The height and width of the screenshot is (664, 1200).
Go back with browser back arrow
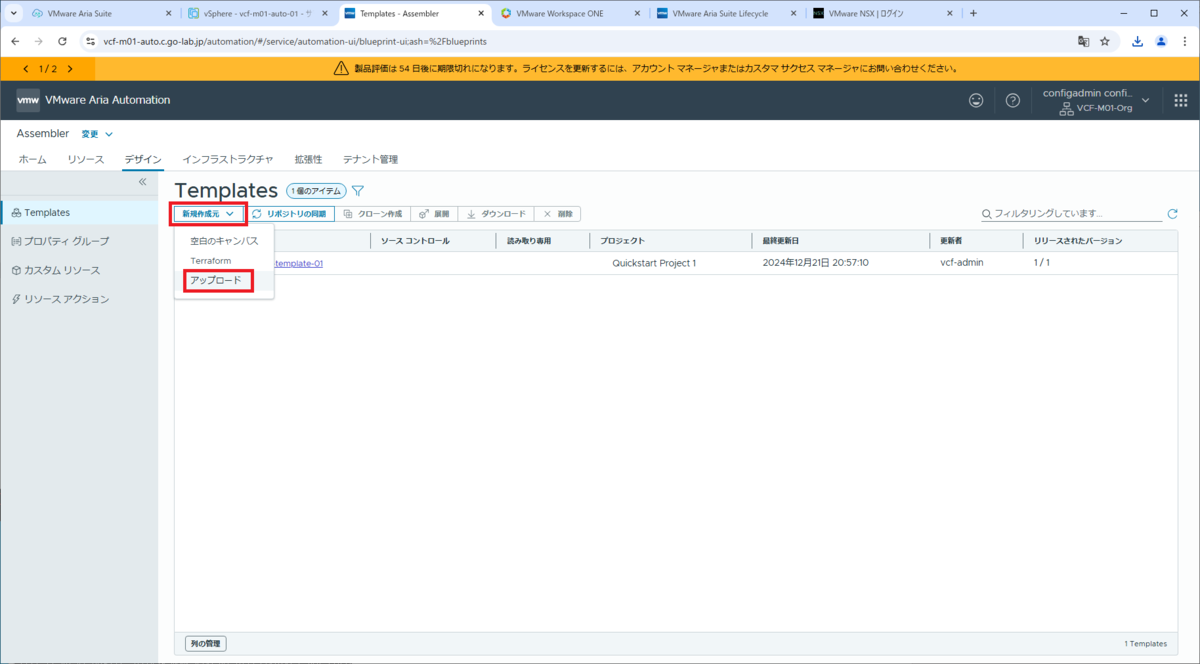15,41
